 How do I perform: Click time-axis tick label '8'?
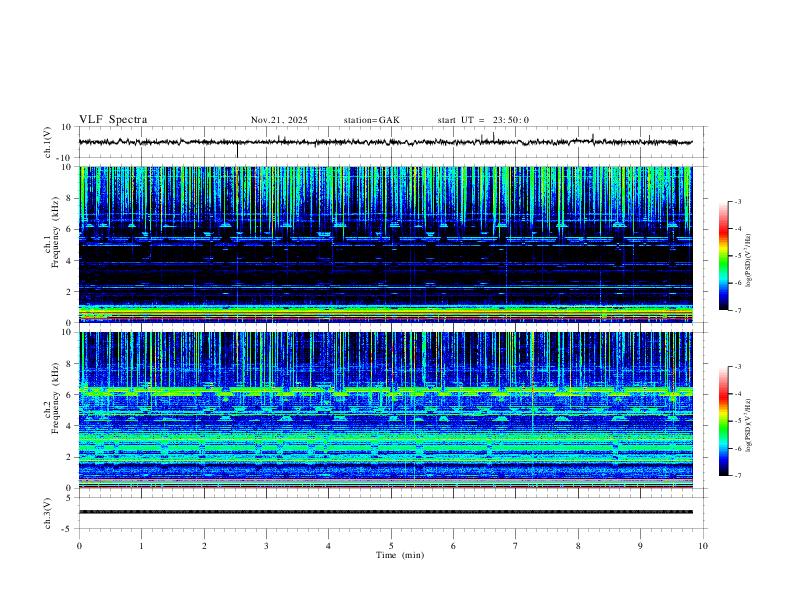coord(578,546)
